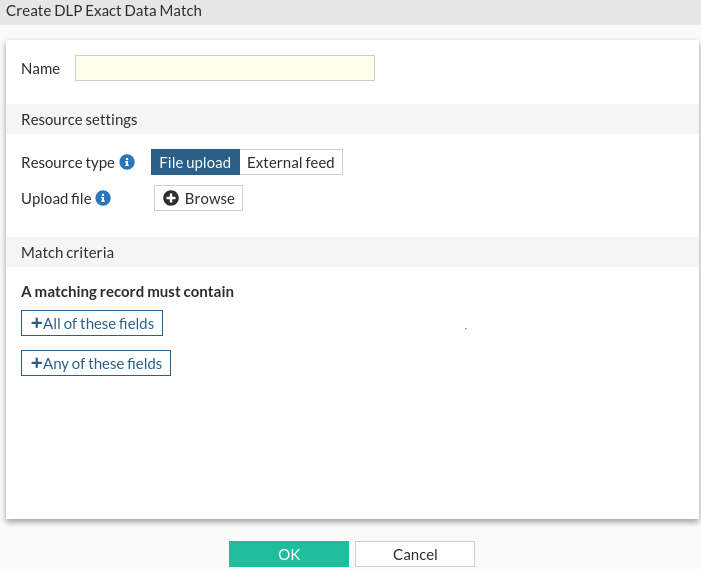Add an Any of these fields criterion
701x569 pixels.
point(96,363)
